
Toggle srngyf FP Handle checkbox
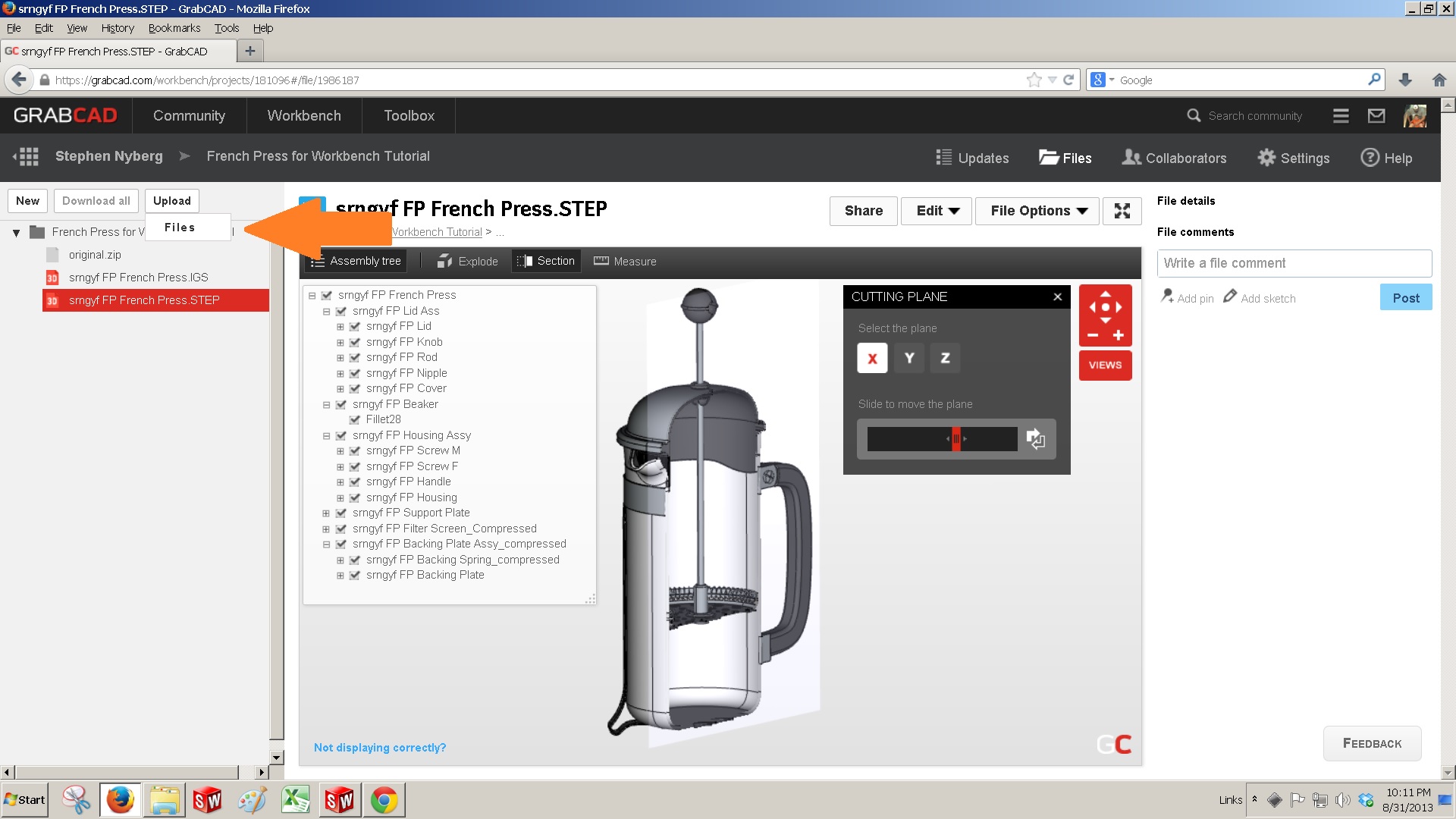point(354,482)
